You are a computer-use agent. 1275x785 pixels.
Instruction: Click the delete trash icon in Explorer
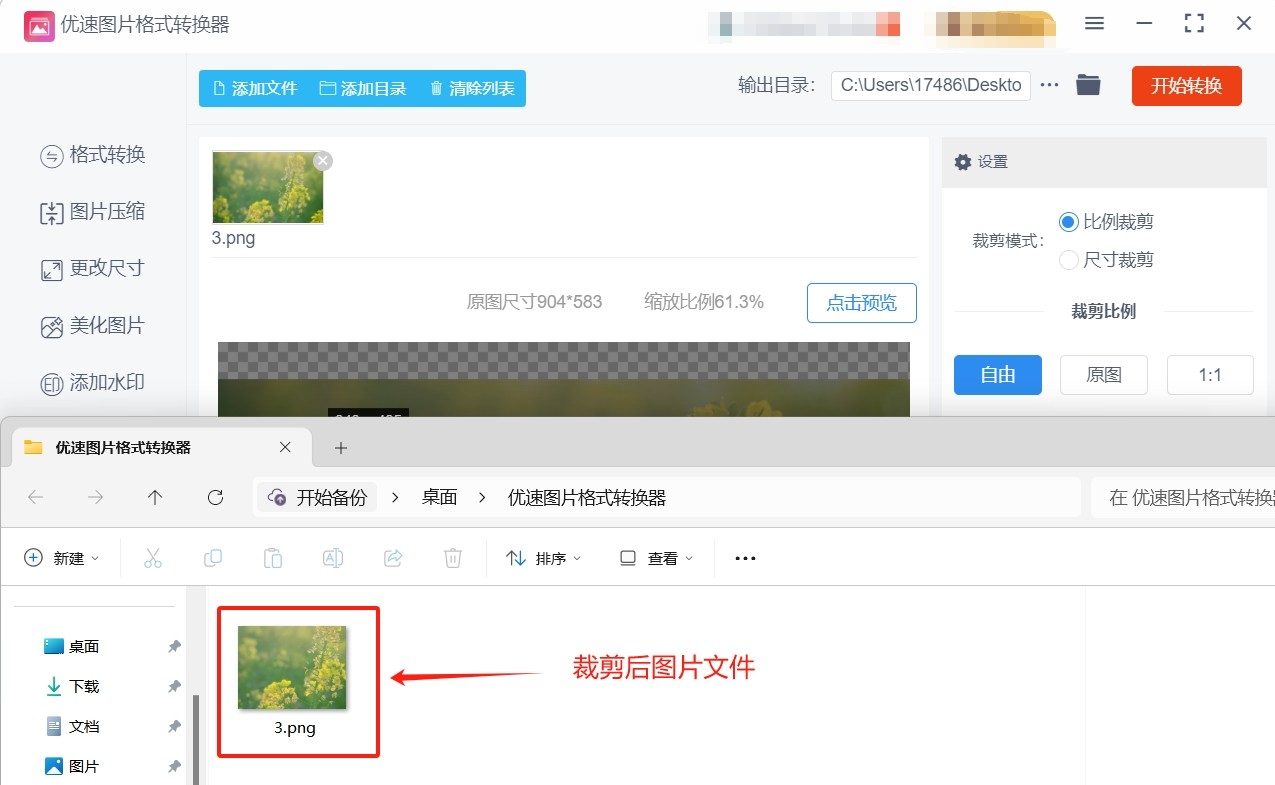coord(453,558)
